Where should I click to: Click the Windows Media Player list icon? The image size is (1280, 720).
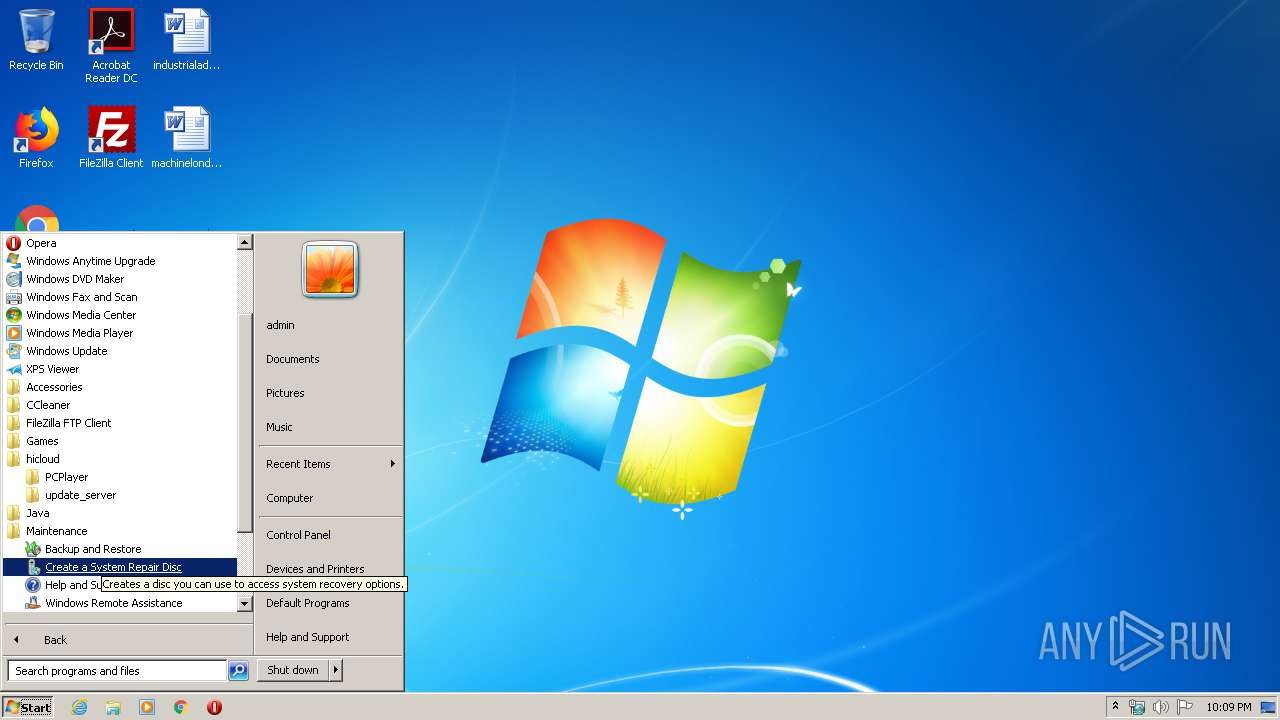pos(14,333)
